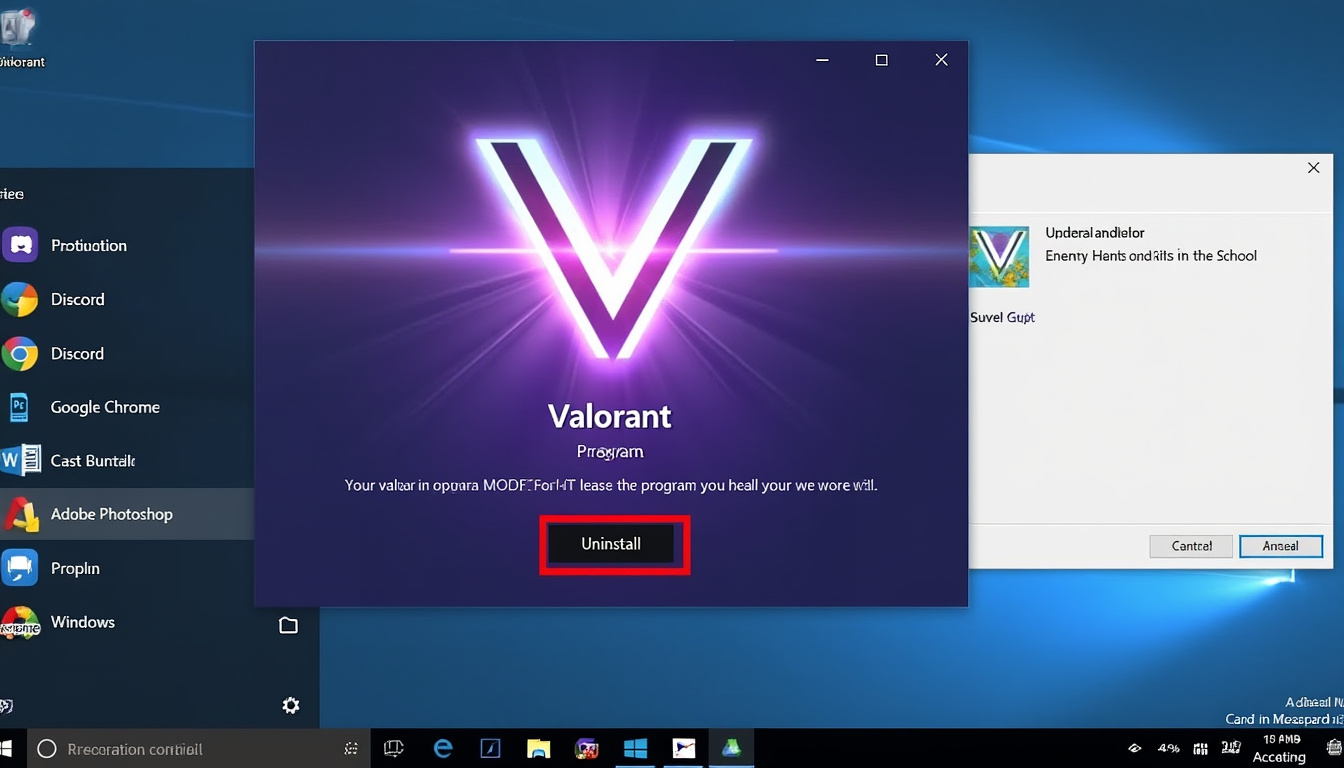Click the Chrome-style icon beside lower Discord
Image resolution: width=1344 pixels, height=768 pixels.
pos(20,353)
